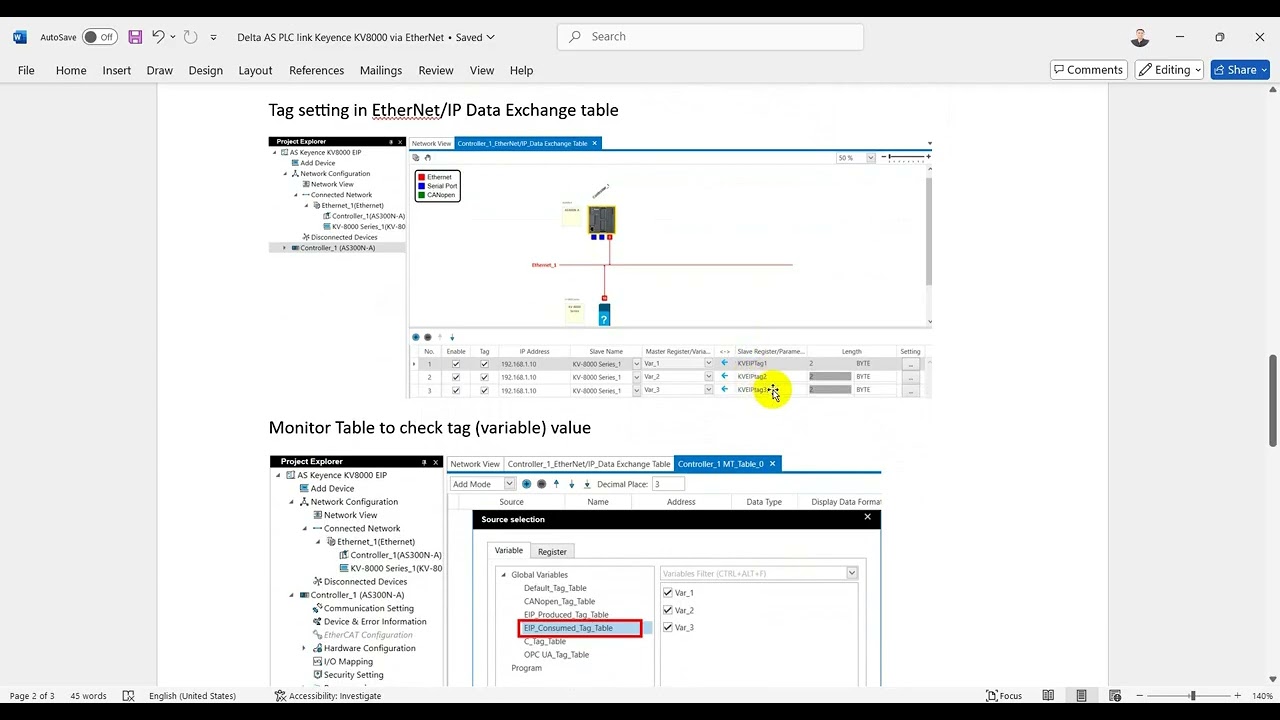Screen dimensions: 1280x720
Task: Open Var_1 master register dropdown
Action: [x=709, y=364]
